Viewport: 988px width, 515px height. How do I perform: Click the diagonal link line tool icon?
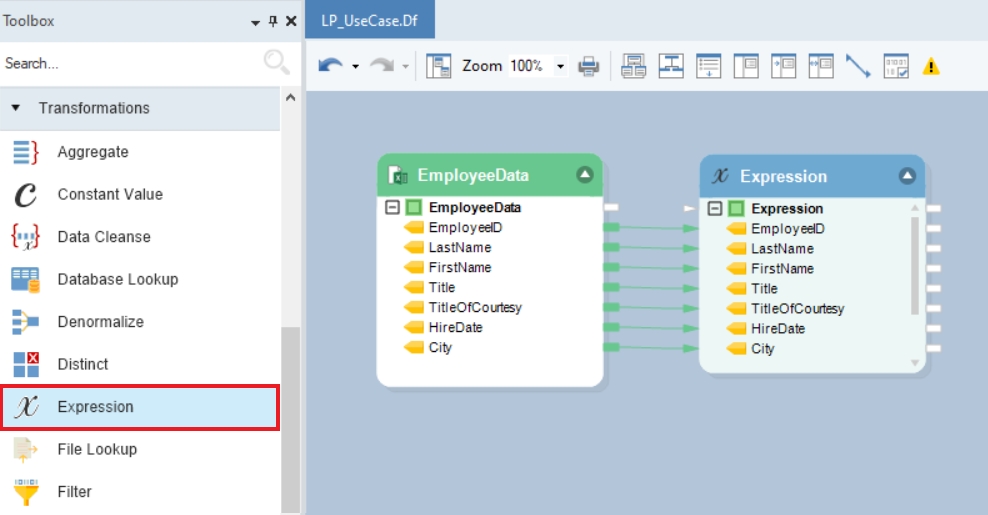tap(858, 66)
